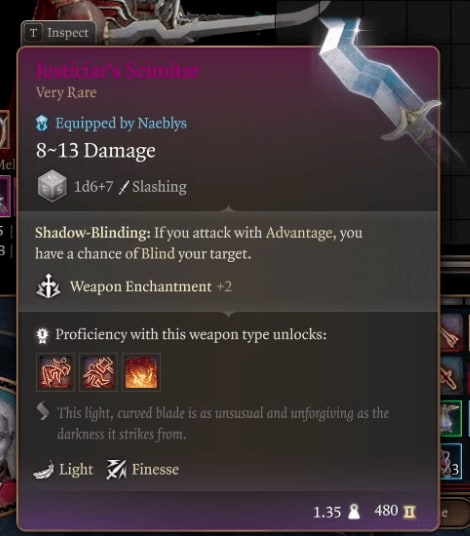Click the Inspect button

point(58,33)
